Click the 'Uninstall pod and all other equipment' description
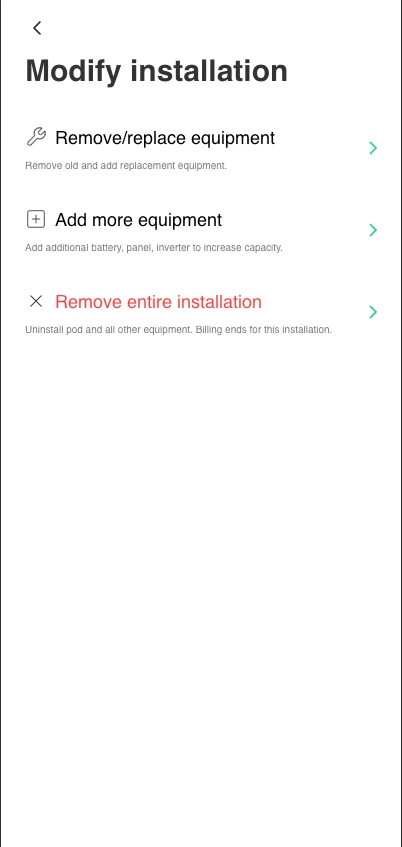The image size is (402, 847). click(x=109, y=330)
